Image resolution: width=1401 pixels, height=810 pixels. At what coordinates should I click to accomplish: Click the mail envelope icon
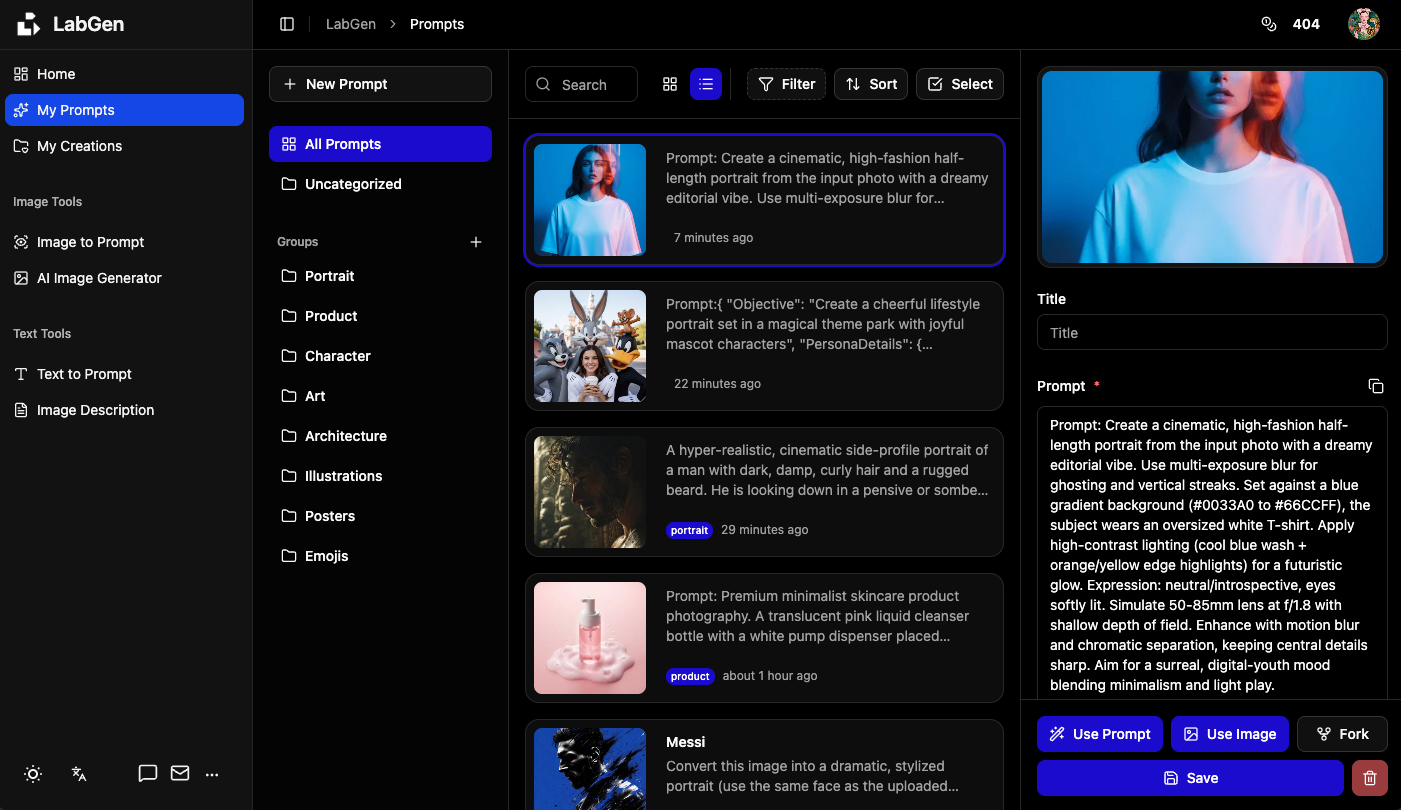point(180,773)
